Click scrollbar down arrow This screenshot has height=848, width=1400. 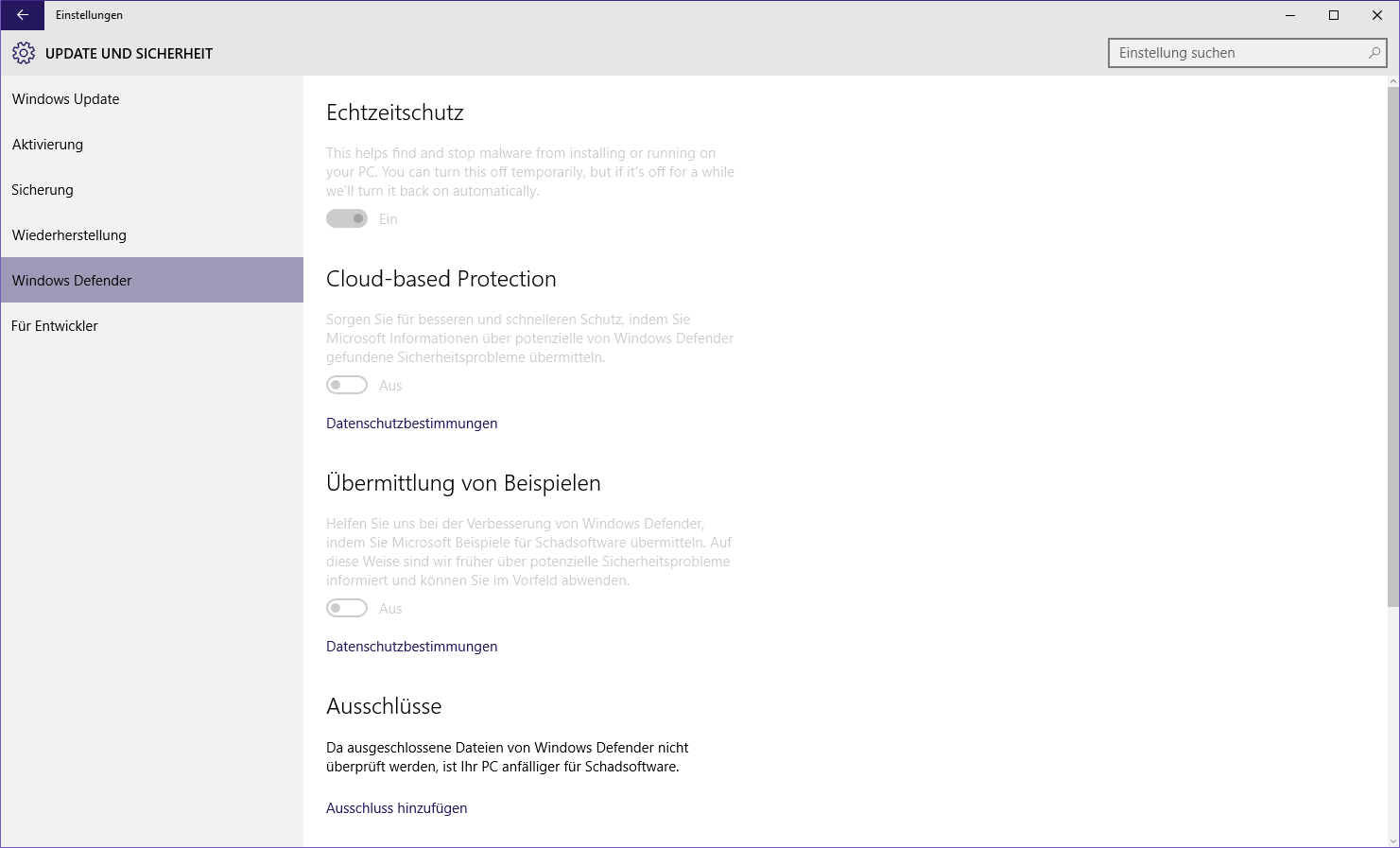point(1392,840)
